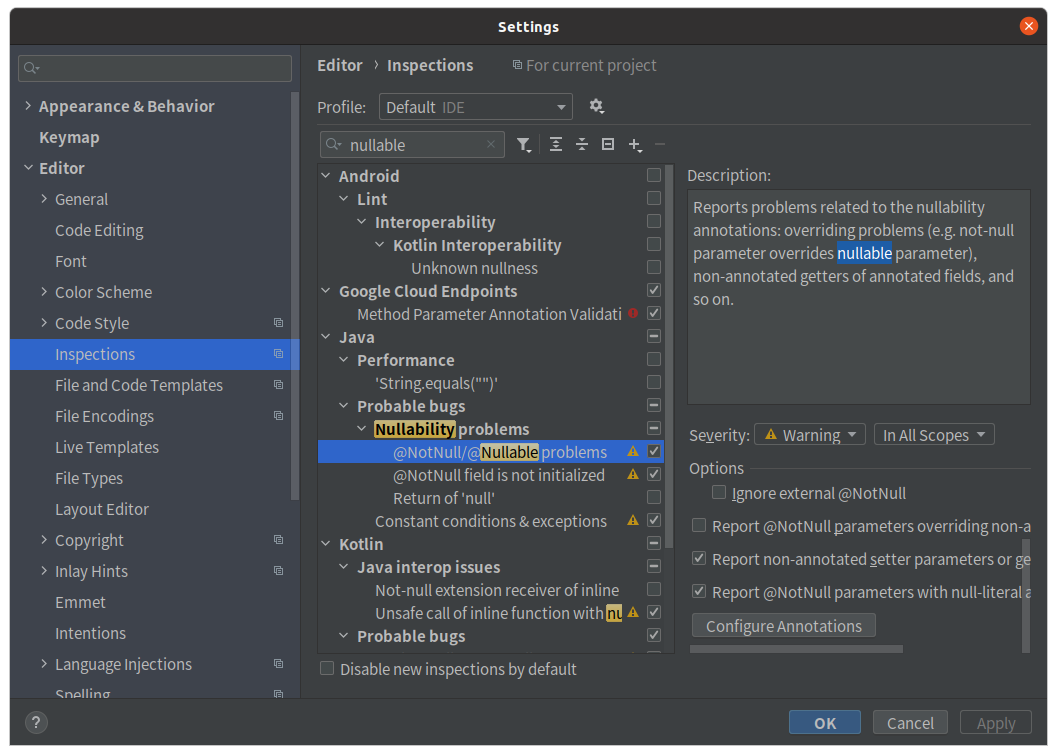Click the settings search field

[x=155, y=68]
